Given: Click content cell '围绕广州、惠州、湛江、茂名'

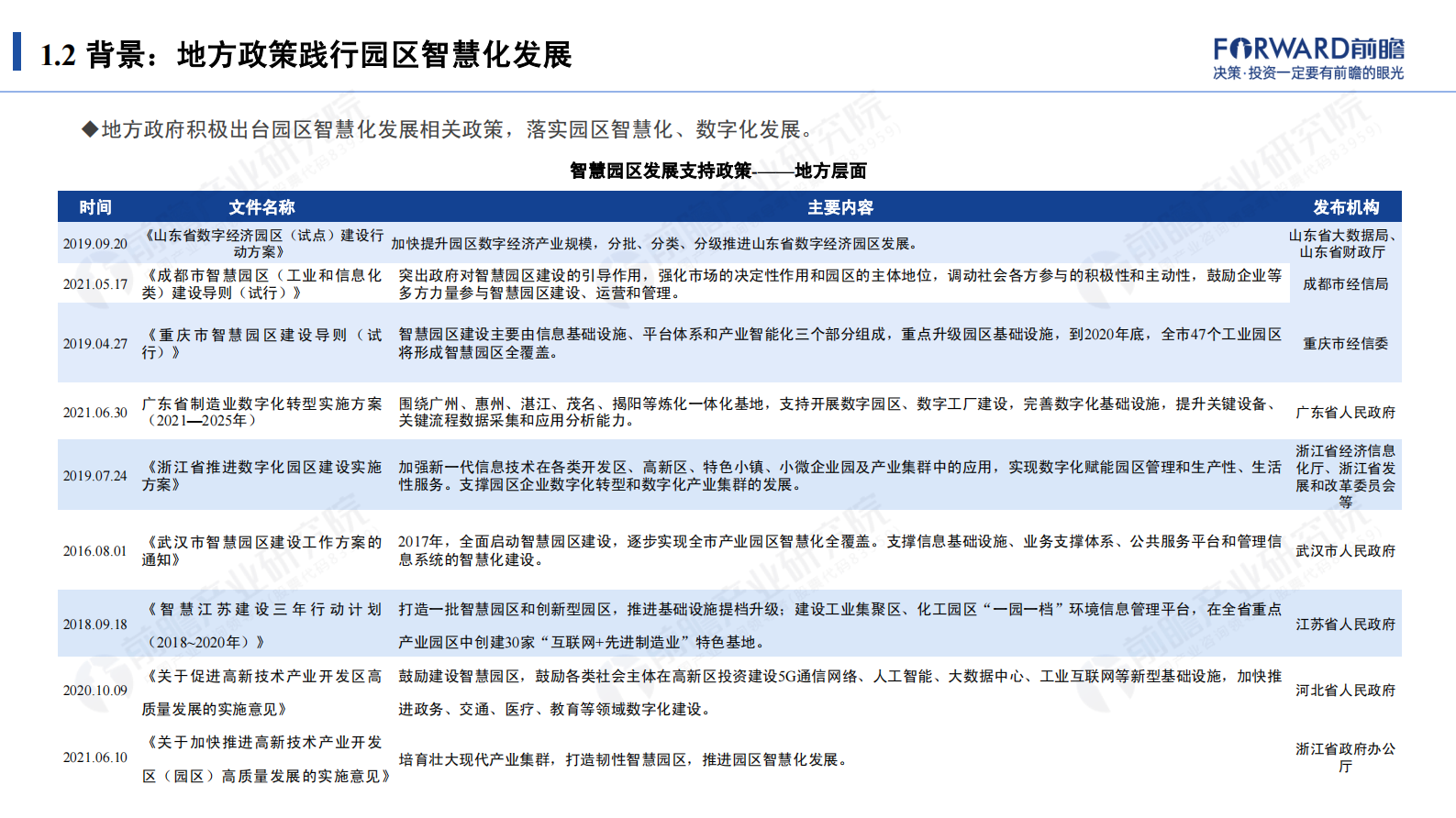Looking at the screenshot, I should tap(840, 413).
